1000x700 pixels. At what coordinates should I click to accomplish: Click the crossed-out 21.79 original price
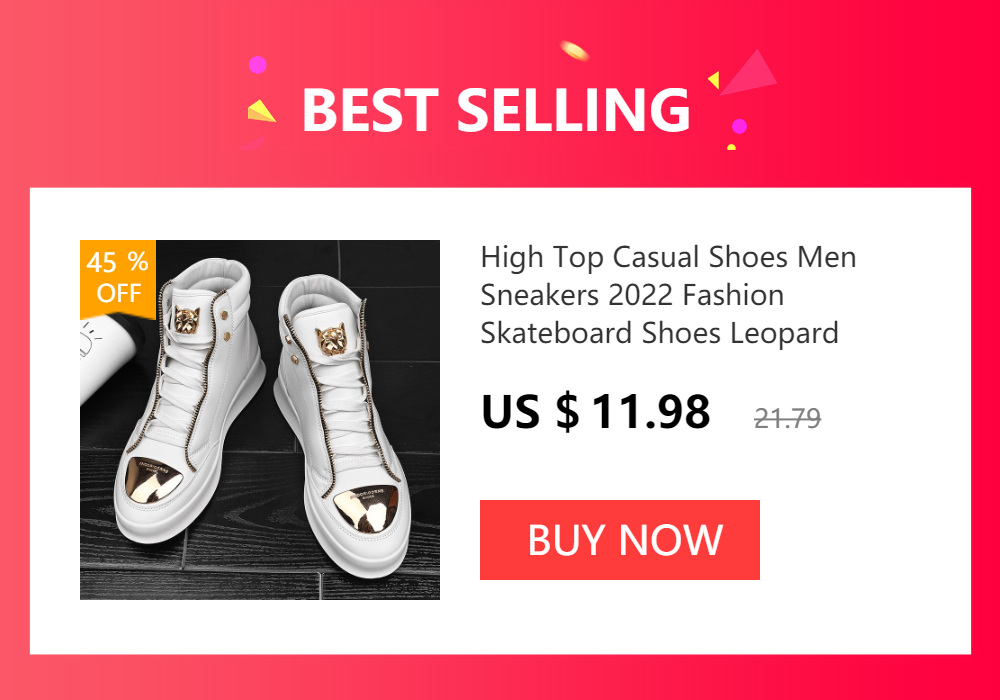[x=787, y=419]
